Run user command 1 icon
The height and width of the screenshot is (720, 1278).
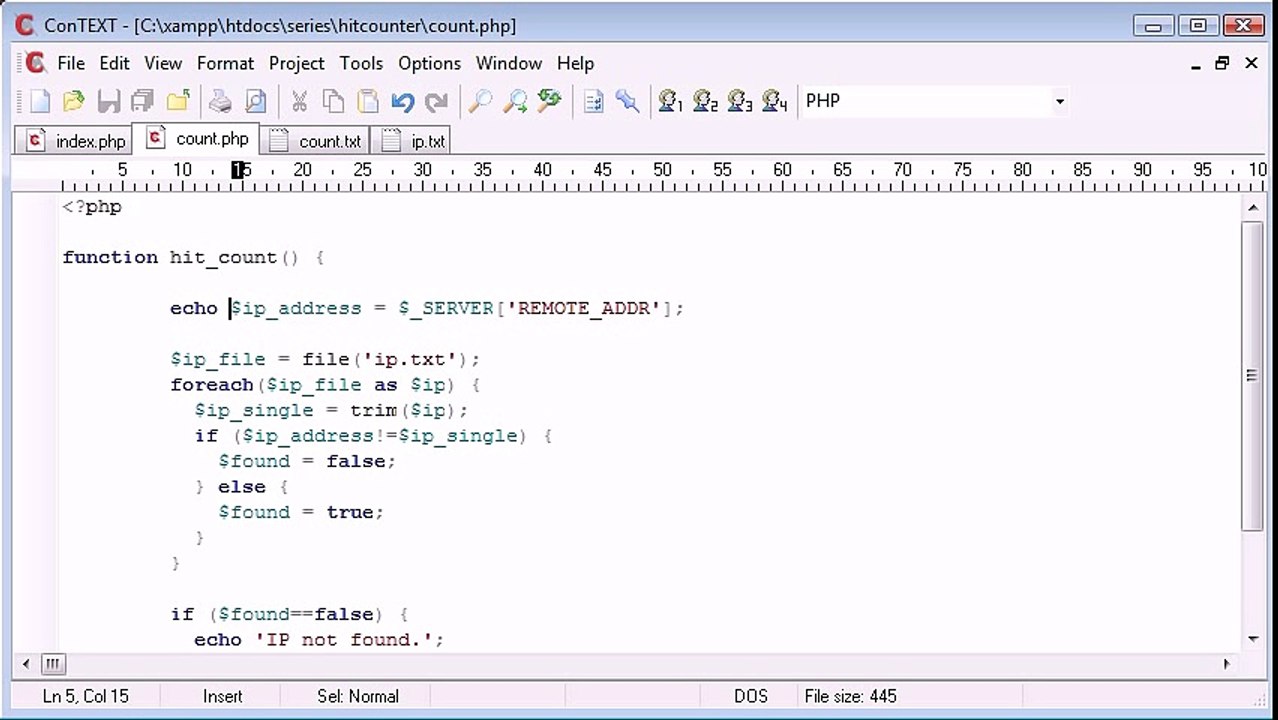[x=671, y=101]
